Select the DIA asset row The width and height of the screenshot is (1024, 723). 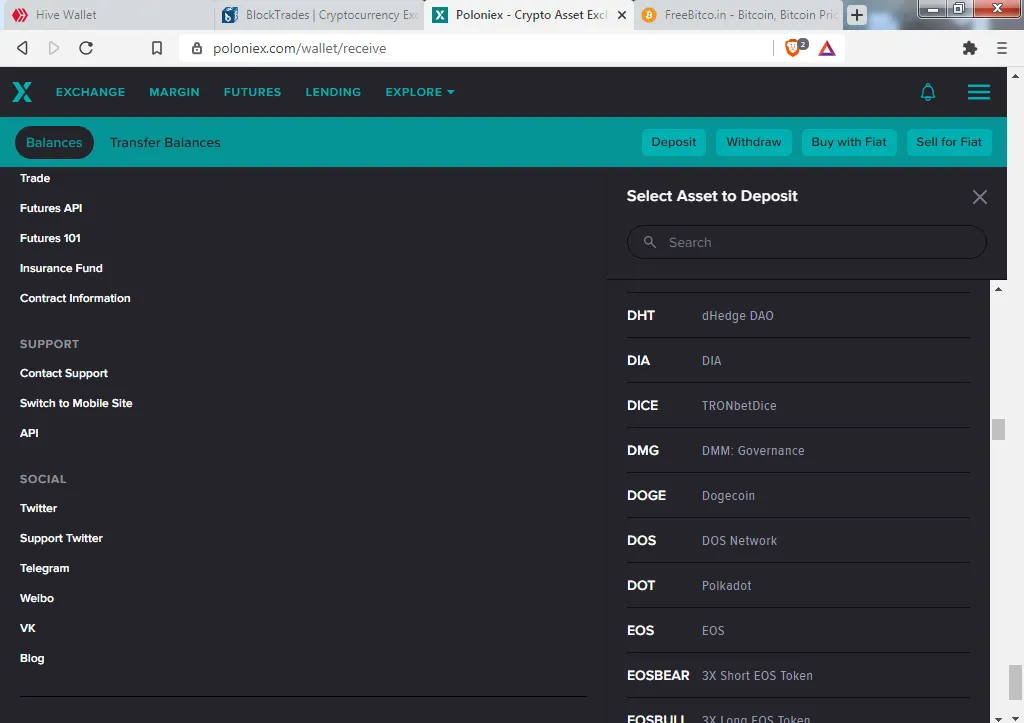(x=798, y=361)
